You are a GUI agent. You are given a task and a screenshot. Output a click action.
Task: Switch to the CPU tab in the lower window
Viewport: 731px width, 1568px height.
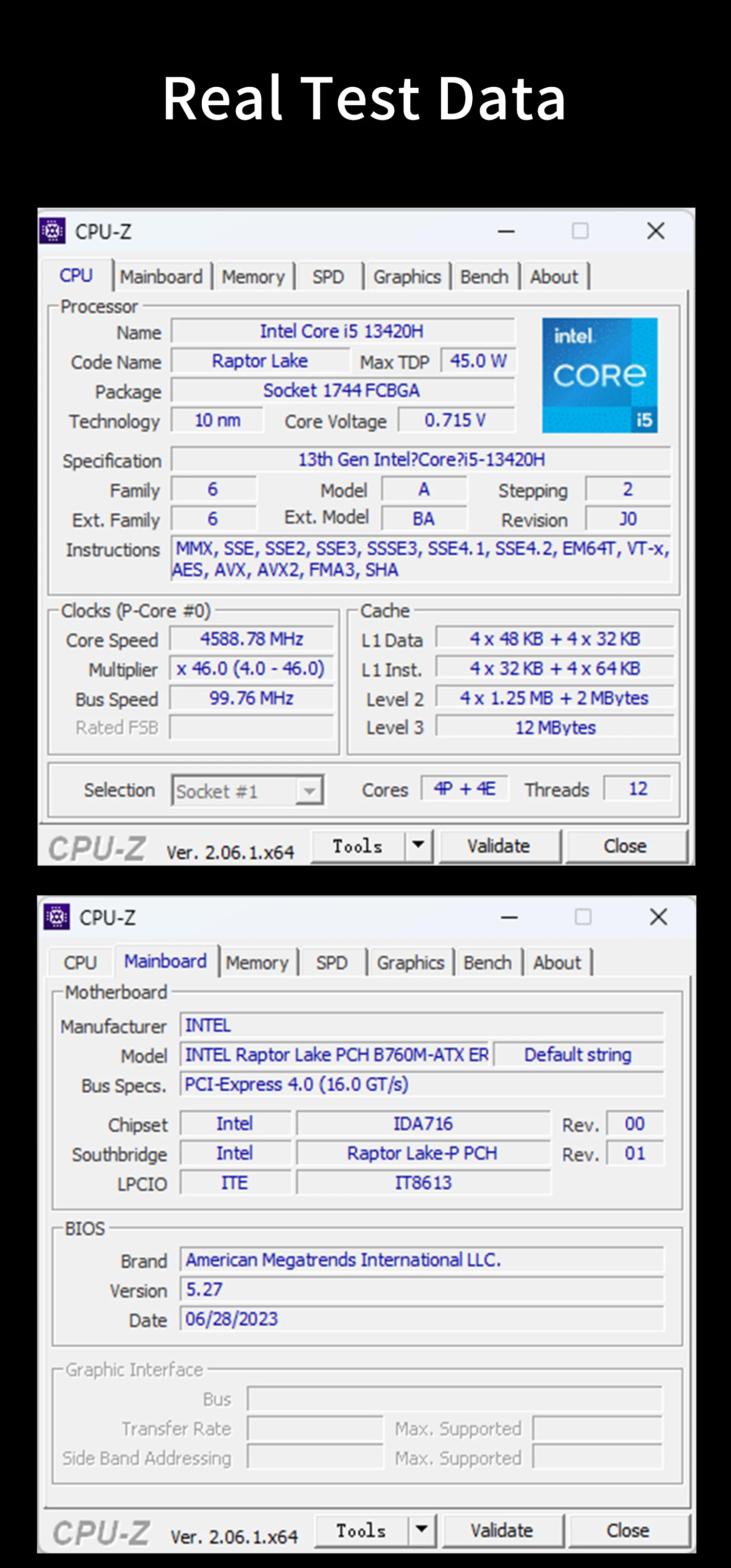point(80,963)
